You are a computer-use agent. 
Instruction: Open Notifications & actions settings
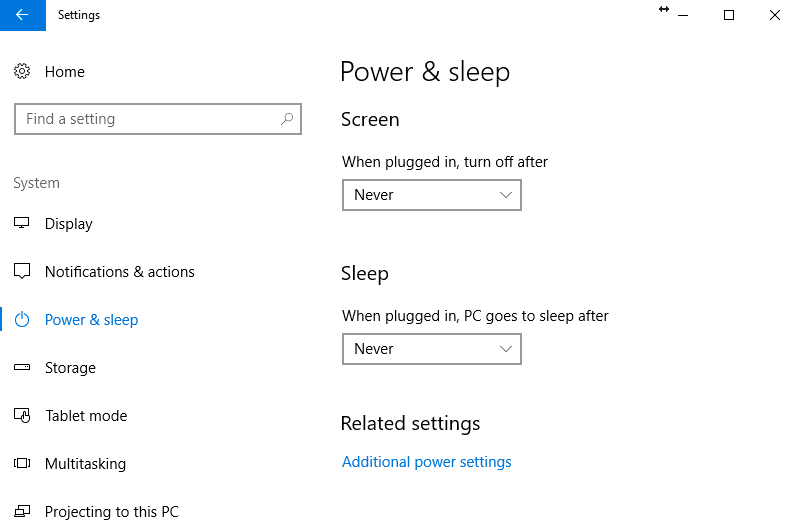pos(120,272)
